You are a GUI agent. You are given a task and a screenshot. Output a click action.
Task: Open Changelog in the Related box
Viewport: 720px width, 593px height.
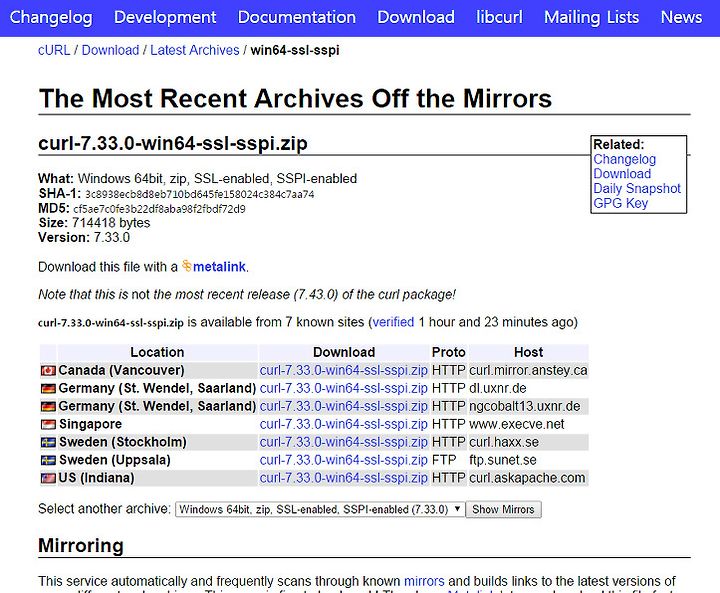[624, 159]
